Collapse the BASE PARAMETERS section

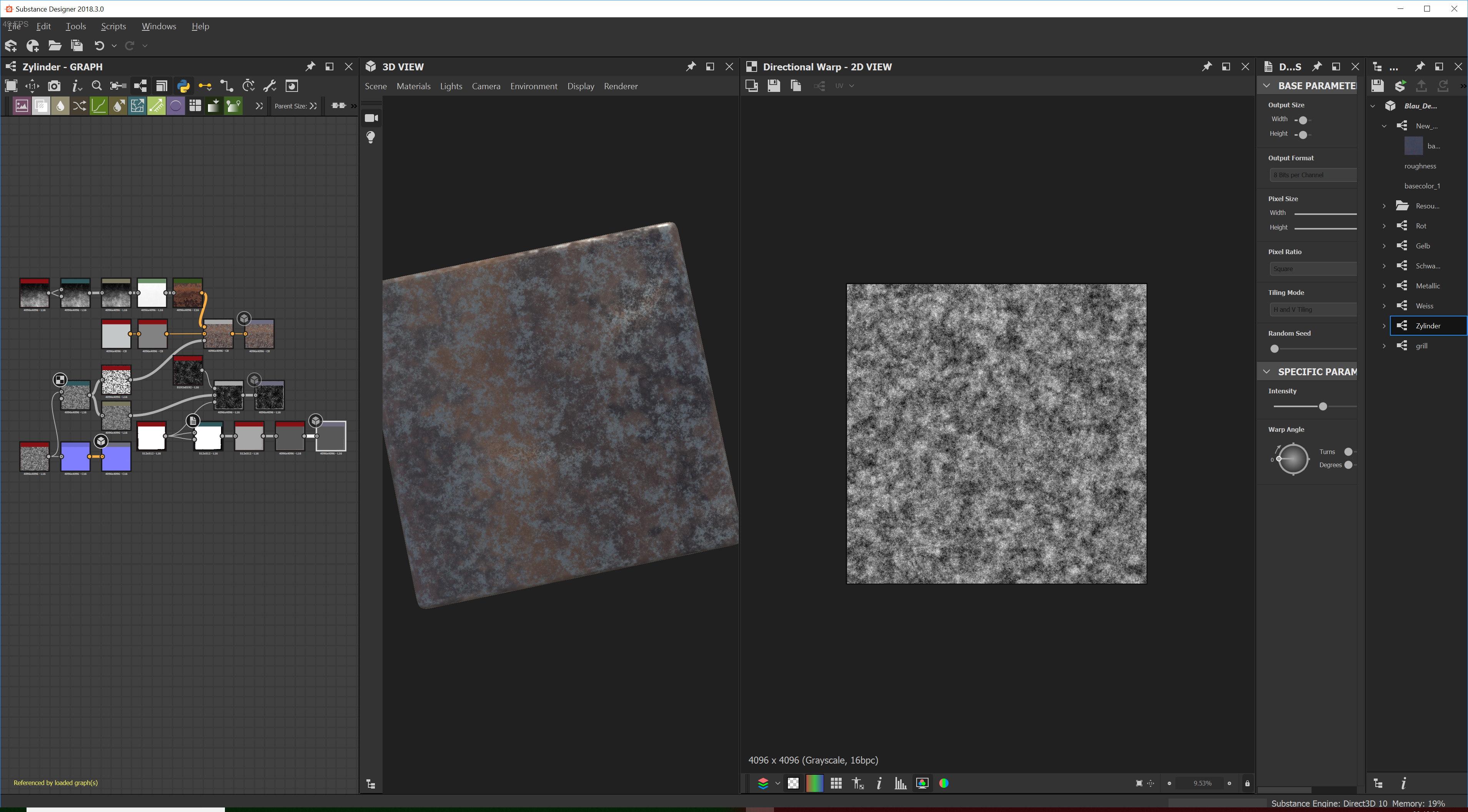pos(1266,86)
